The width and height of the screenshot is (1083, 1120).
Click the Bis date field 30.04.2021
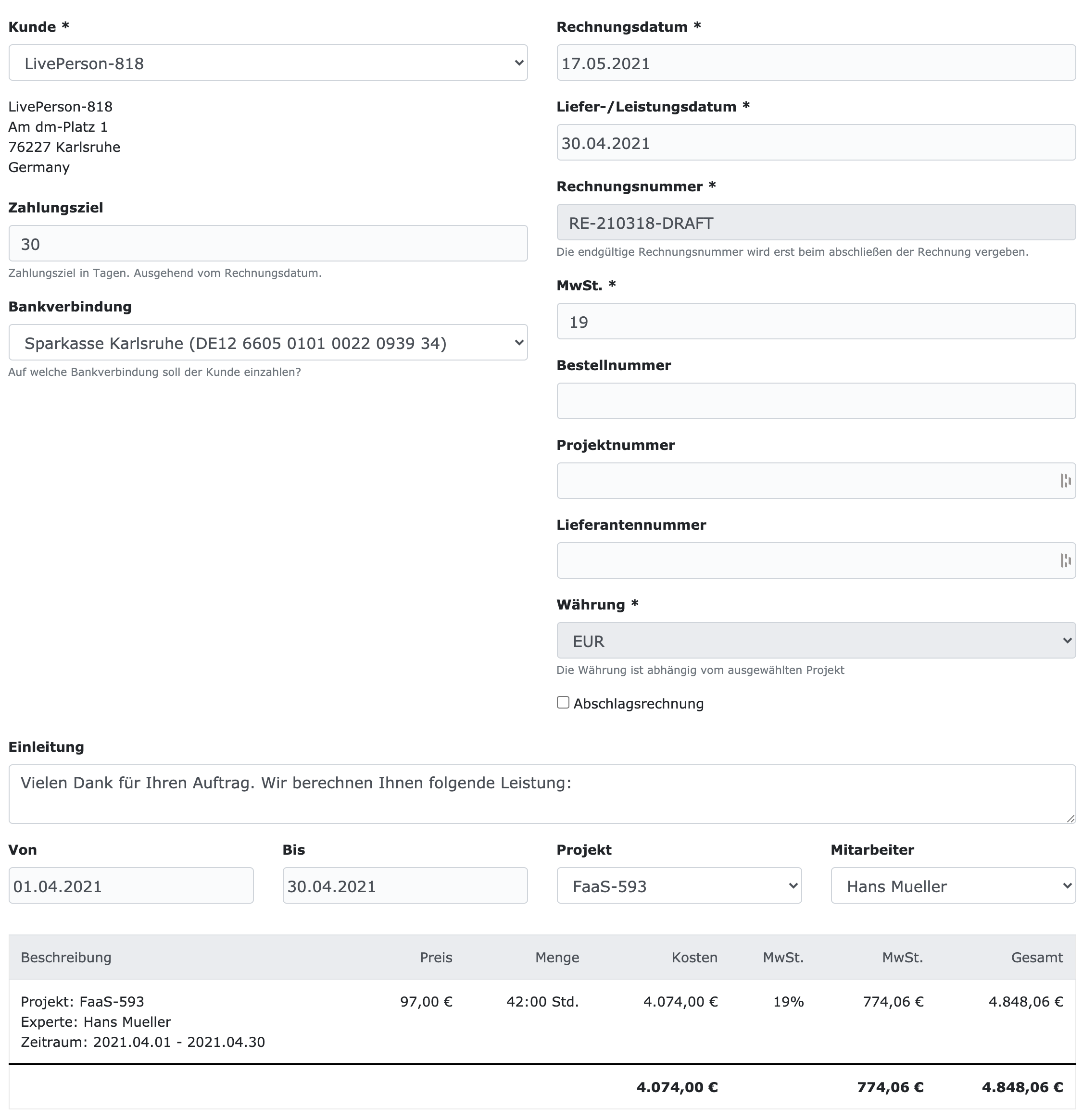405,886
